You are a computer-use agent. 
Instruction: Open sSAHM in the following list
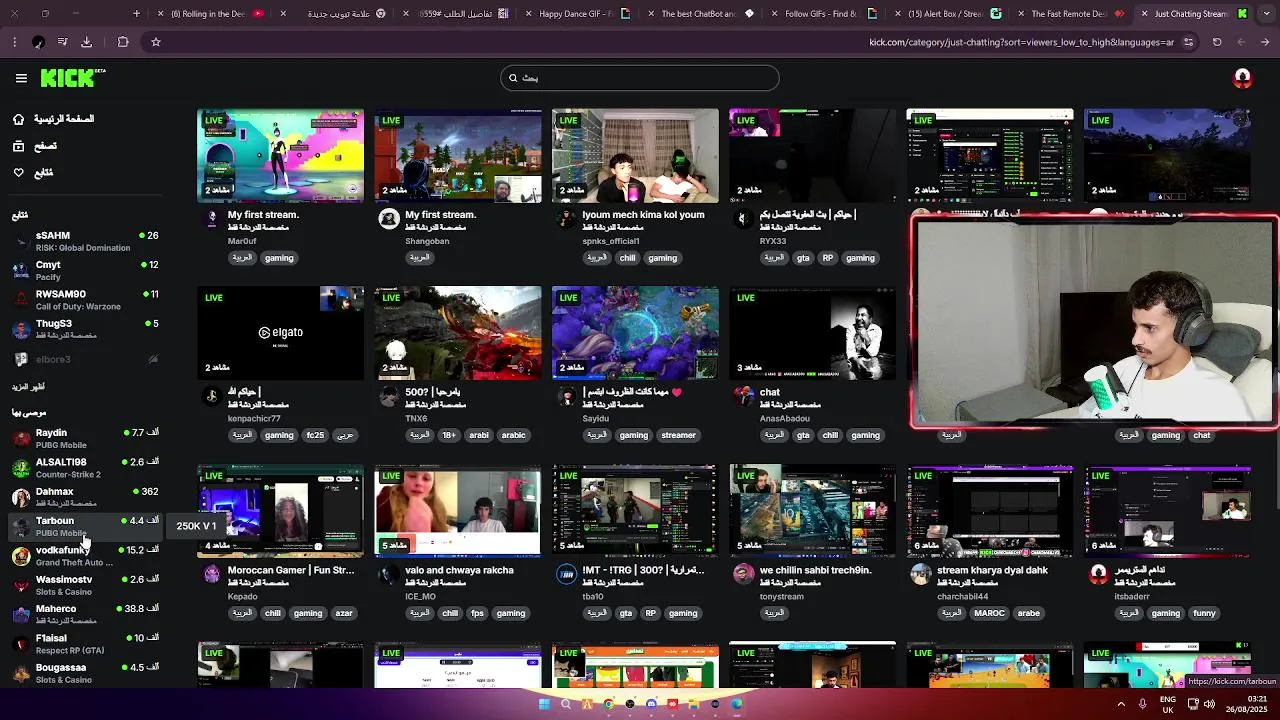(x=85, y=241)
